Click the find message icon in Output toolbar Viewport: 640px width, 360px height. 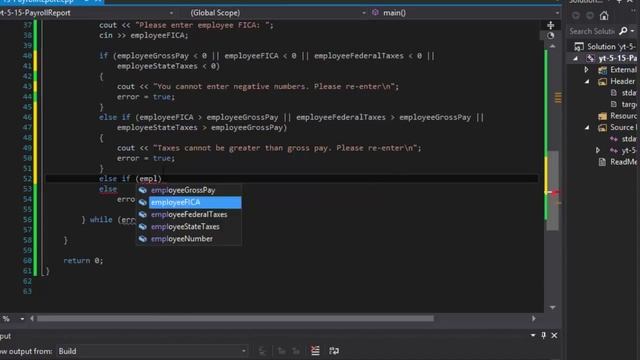pos(262,351)
